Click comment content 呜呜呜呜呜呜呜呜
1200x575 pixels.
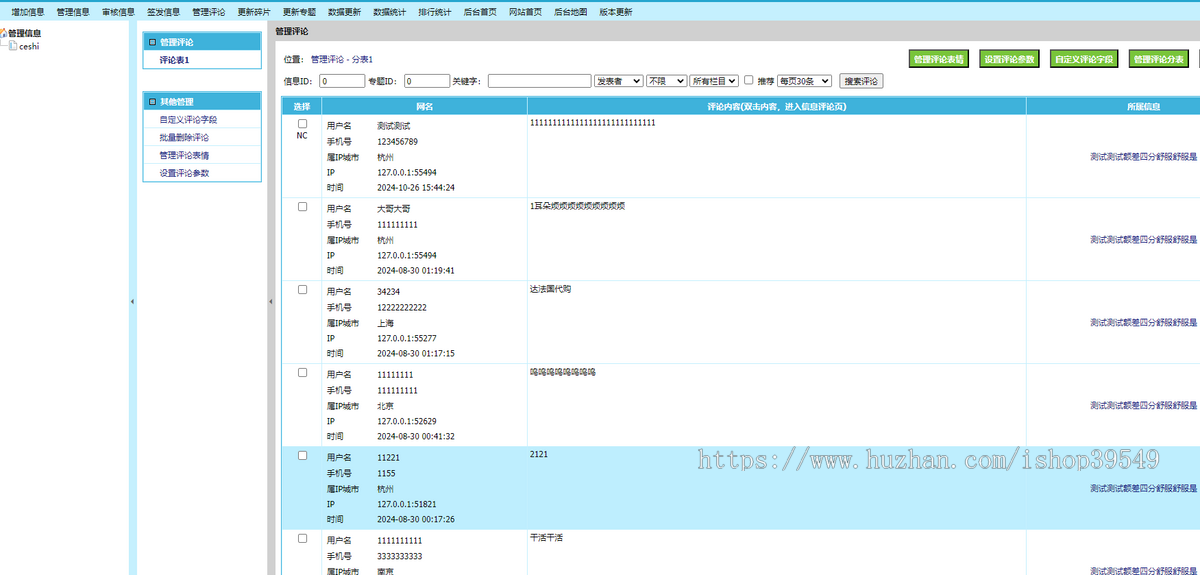[x=563, y=372]
